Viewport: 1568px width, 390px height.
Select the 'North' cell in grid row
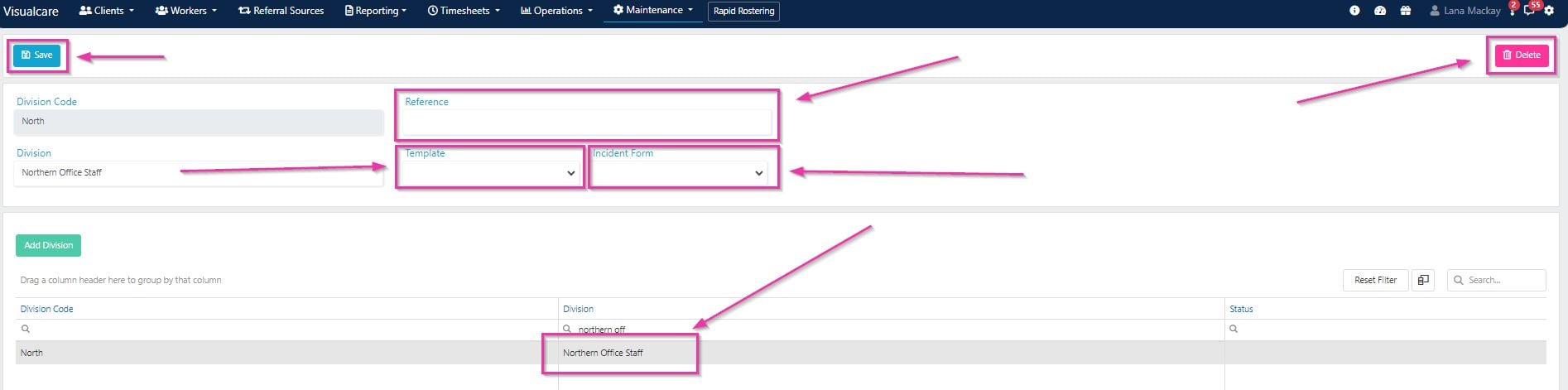click(x=287, y=353)
